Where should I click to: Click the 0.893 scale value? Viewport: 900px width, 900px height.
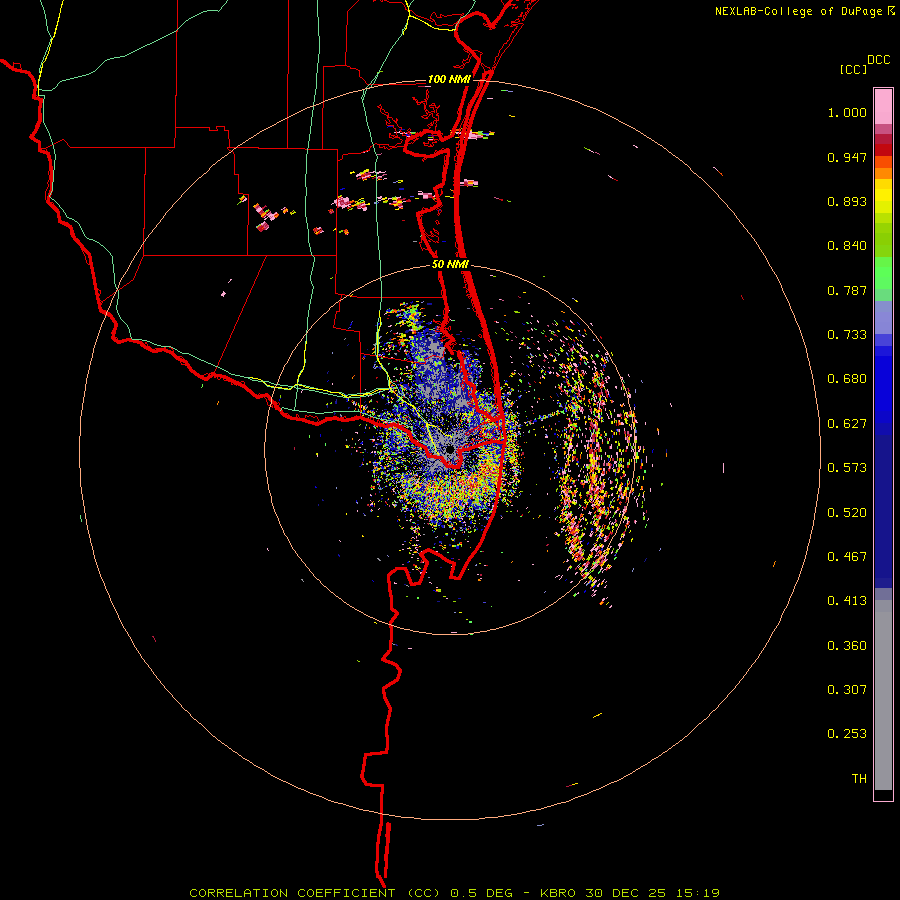click(x=847, y=201)
